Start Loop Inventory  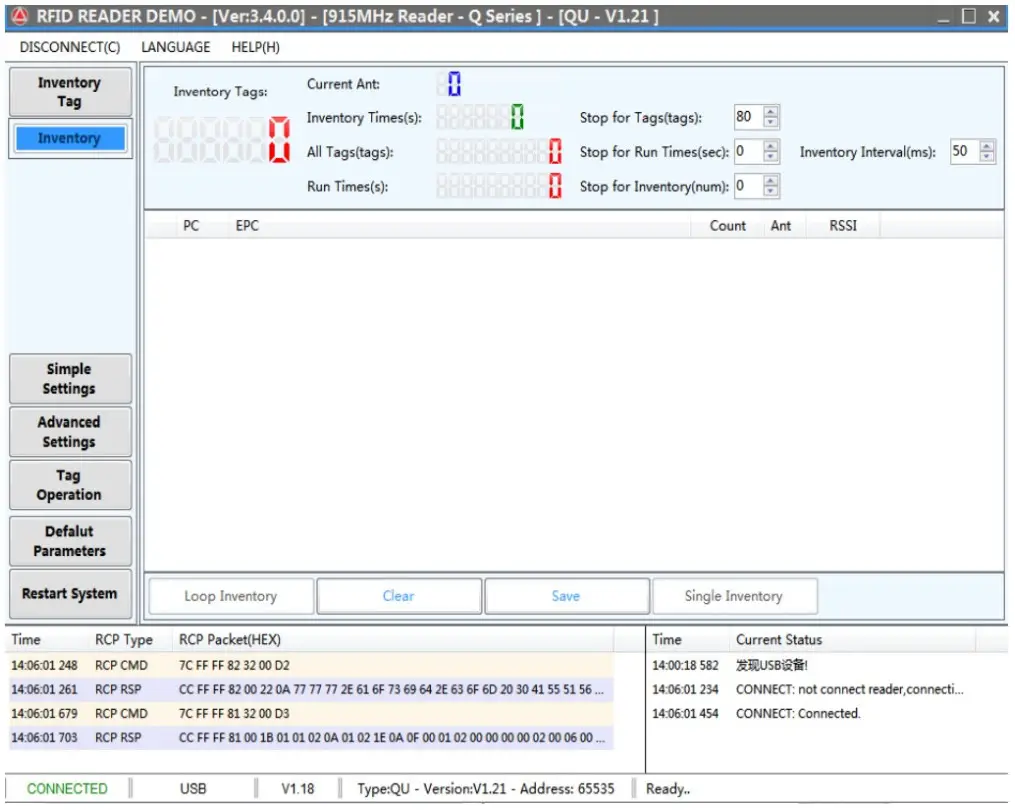(x=231, y=596)
